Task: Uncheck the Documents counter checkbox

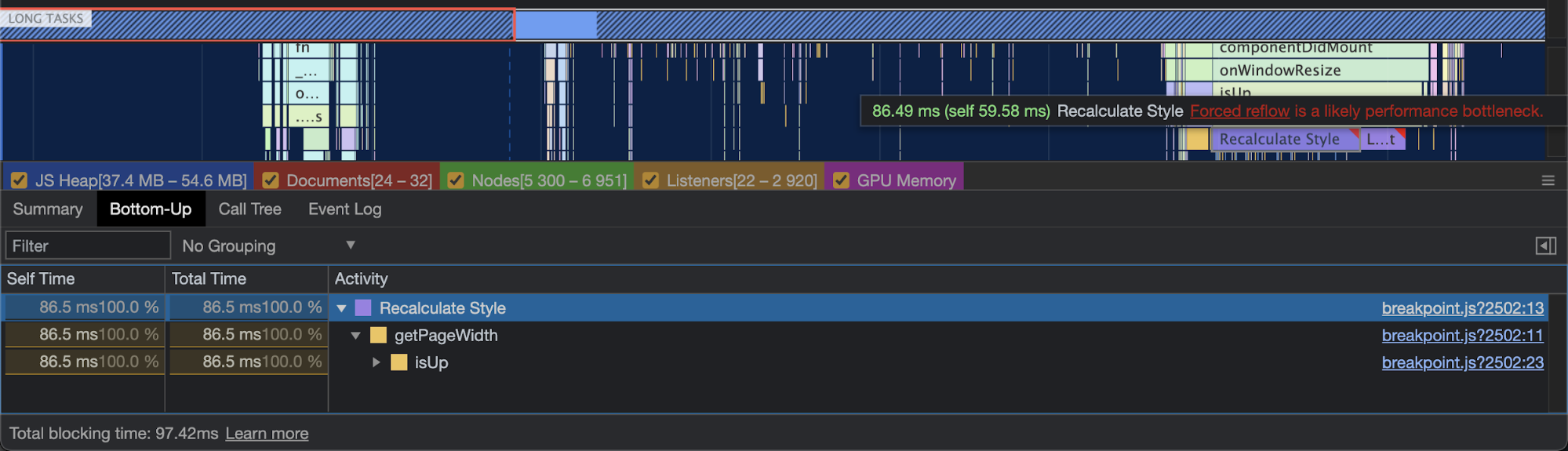Action: click(x=271, y=180)
